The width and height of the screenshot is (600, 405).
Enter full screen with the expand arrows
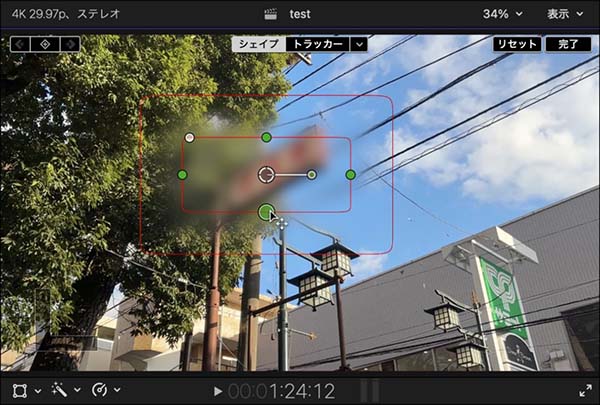coord(585,390)
